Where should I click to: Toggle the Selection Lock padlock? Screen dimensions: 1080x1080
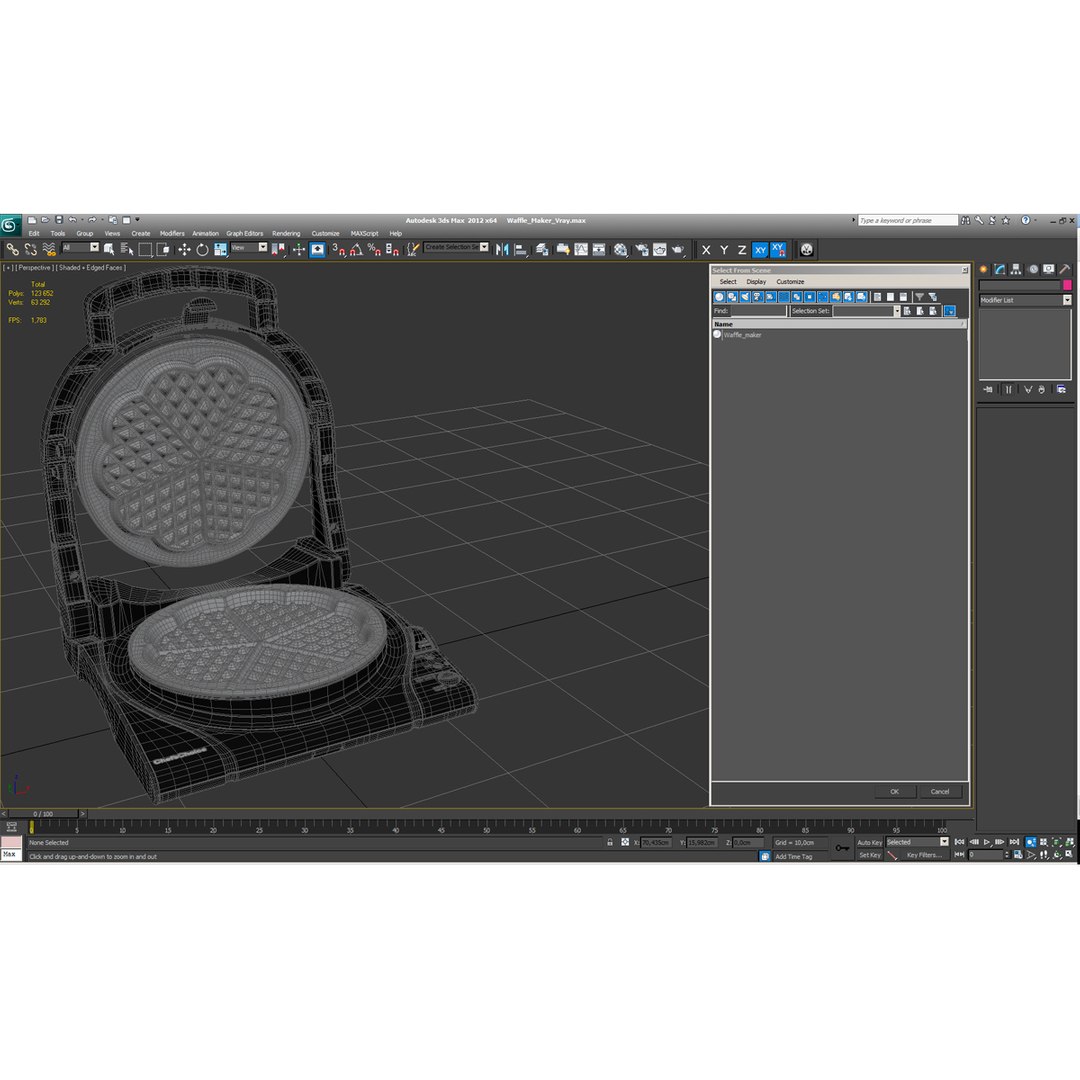[610, 842]
